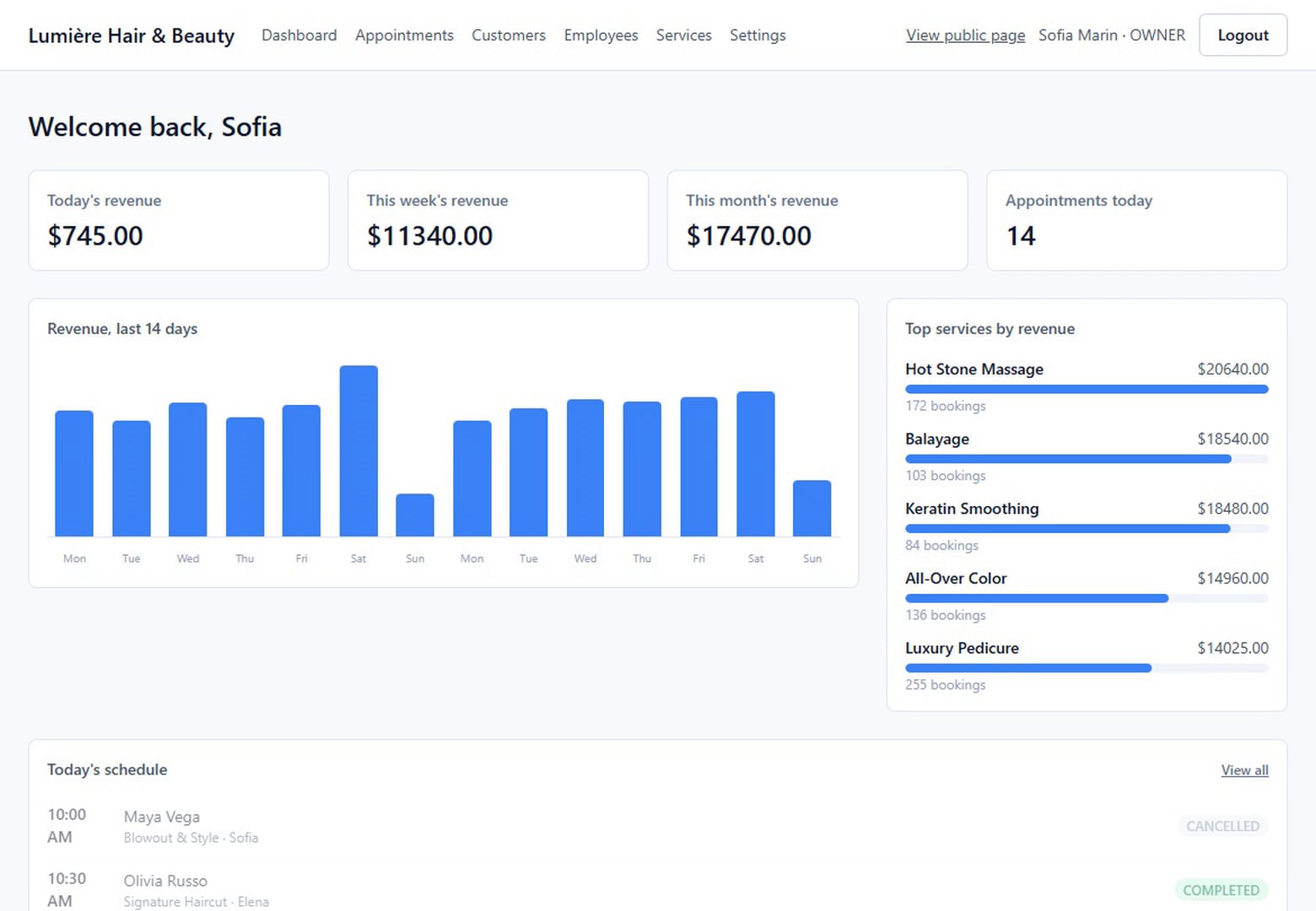Click the All-Over Color revenue progress bar
The height and width of the screenshot is (911, 1316).
coord(1087,598)
